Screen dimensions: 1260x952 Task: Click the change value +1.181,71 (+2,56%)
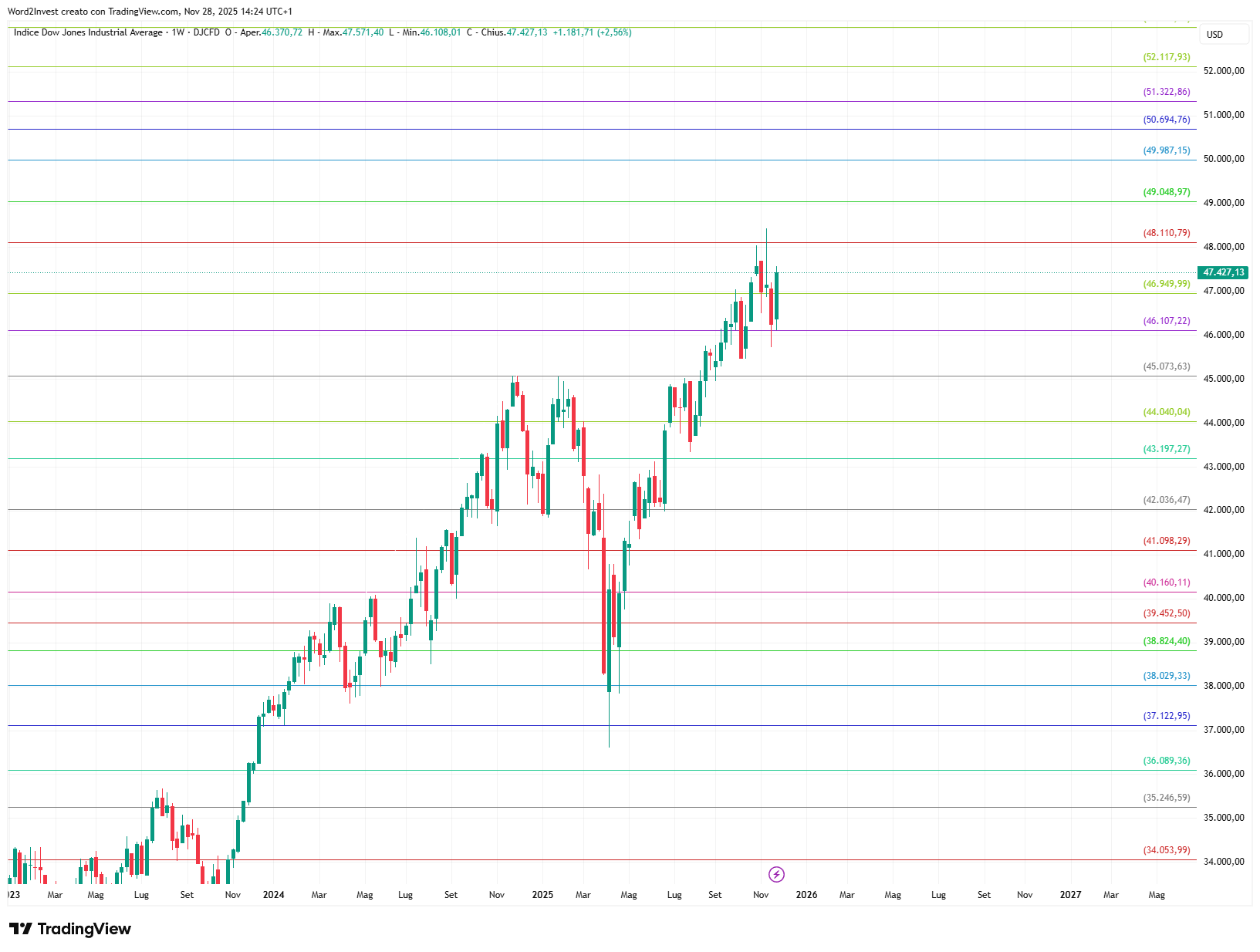pos(593,32)
